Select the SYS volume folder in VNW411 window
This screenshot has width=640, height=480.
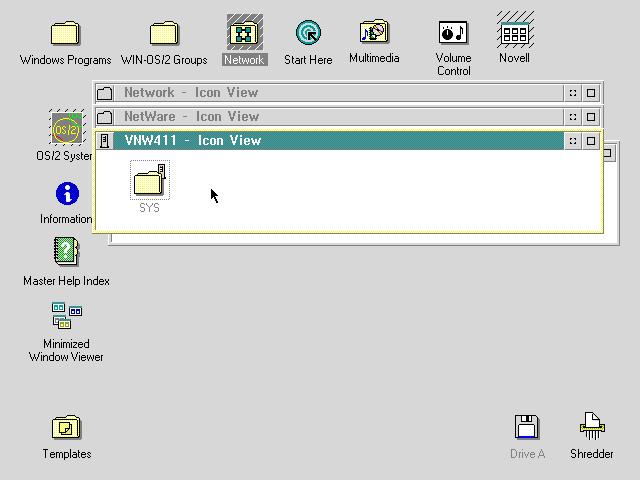[150, 180]
